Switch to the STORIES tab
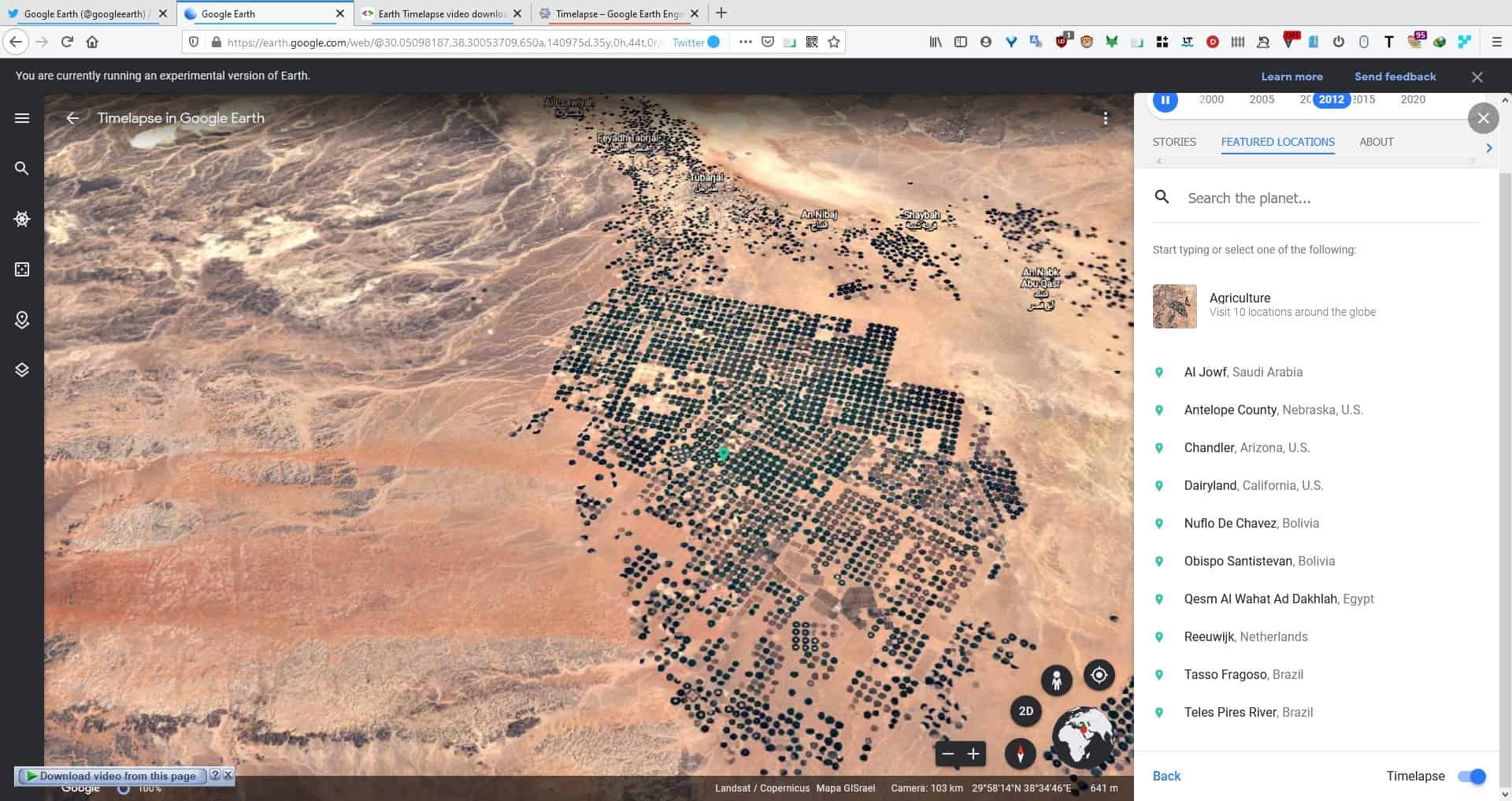 1173,142
